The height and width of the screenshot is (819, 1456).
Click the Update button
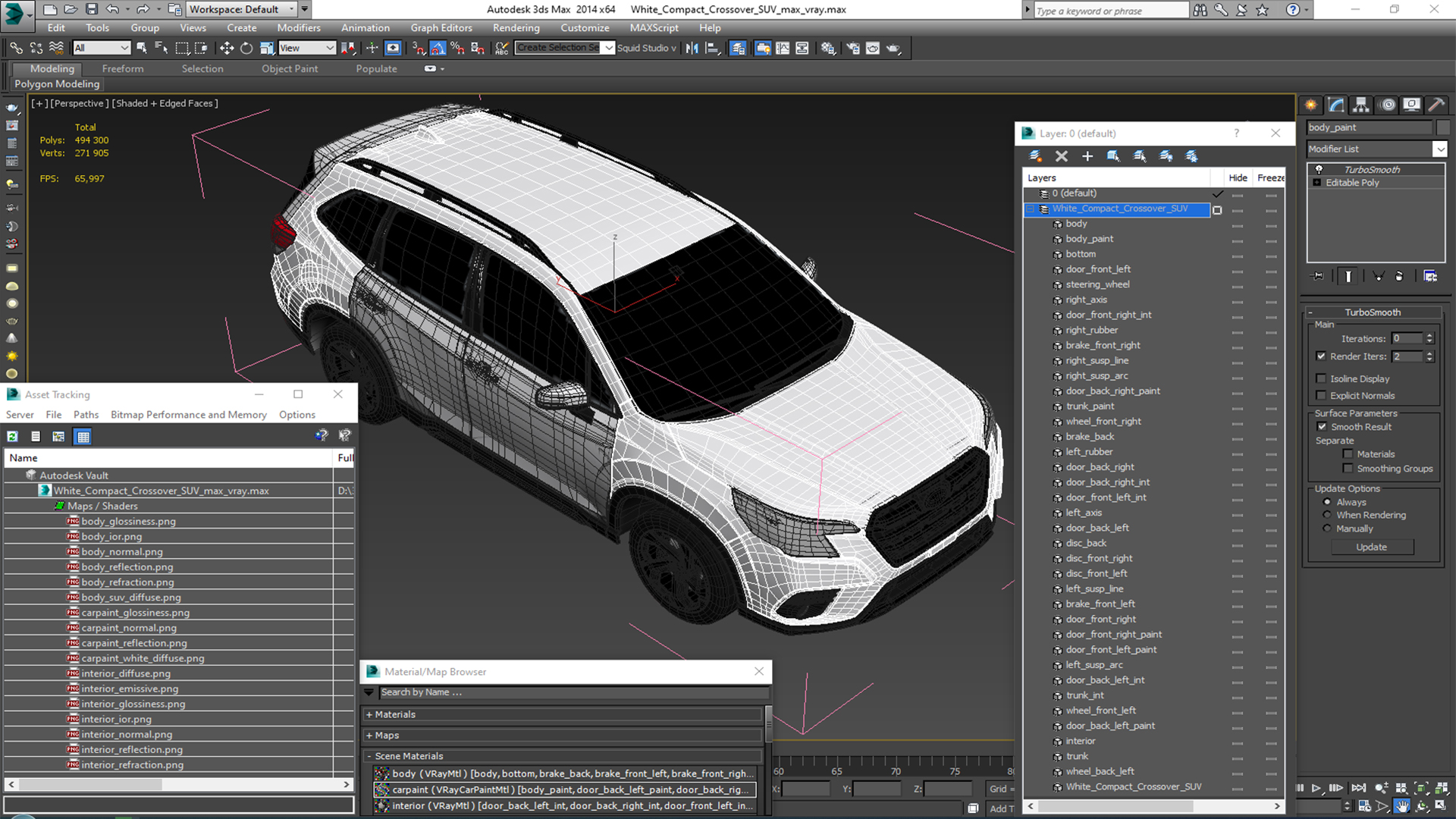(1371, 547)
